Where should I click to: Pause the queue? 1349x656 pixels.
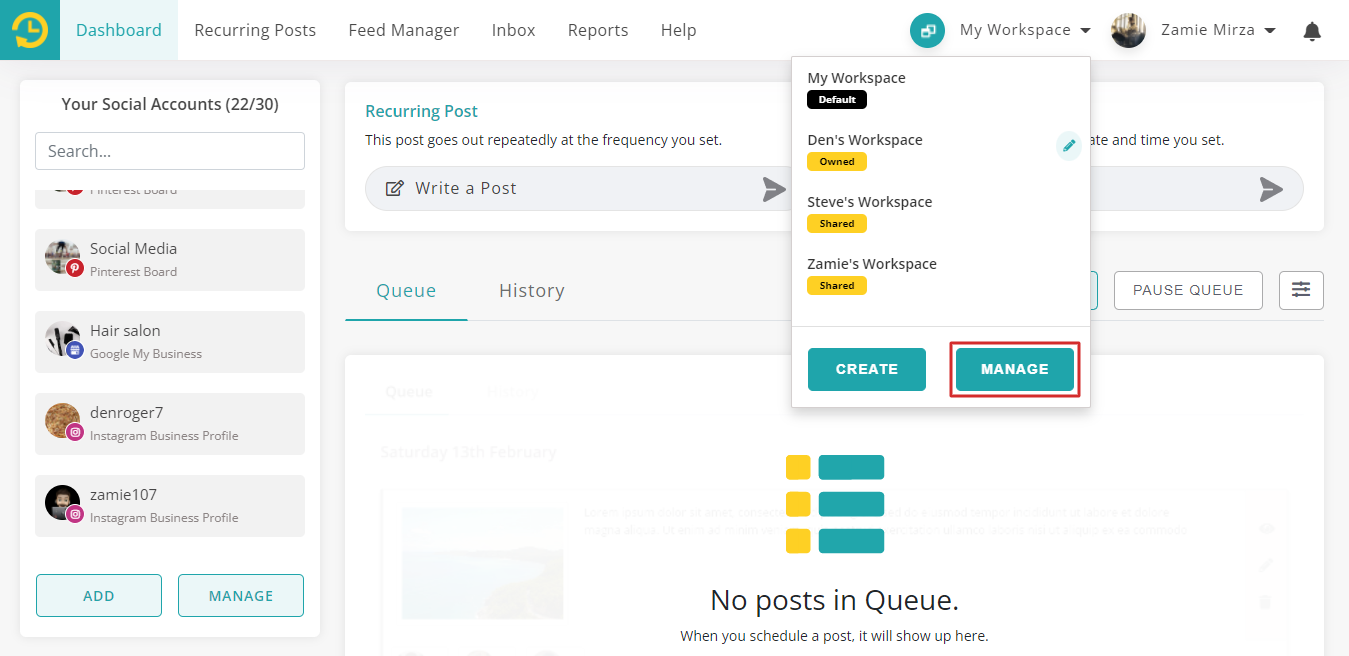(x=1187, y=290)
